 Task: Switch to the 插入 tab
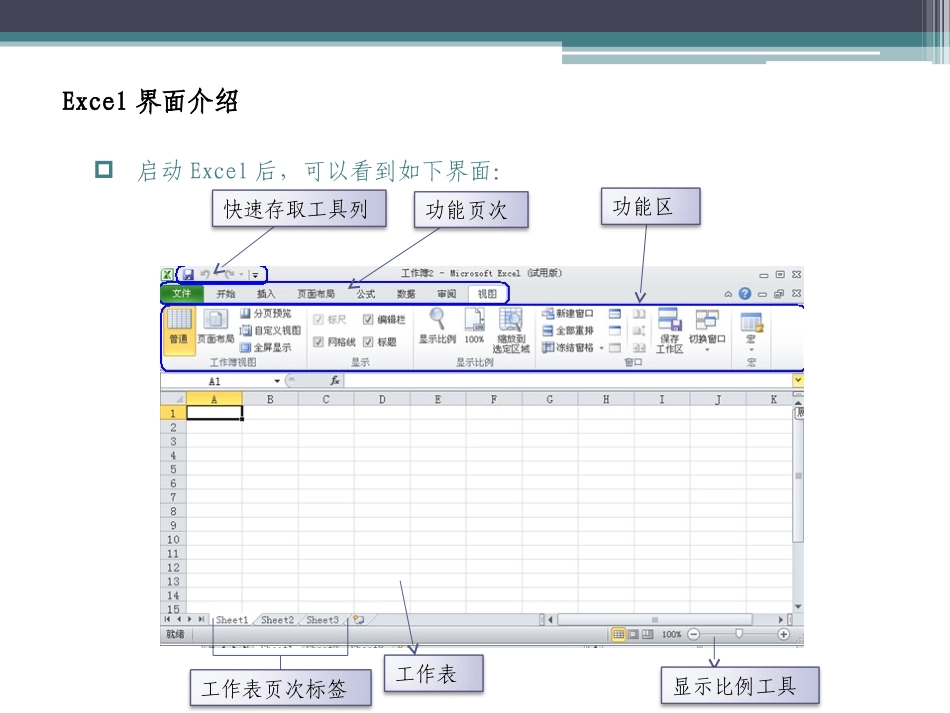click(266, 294)
